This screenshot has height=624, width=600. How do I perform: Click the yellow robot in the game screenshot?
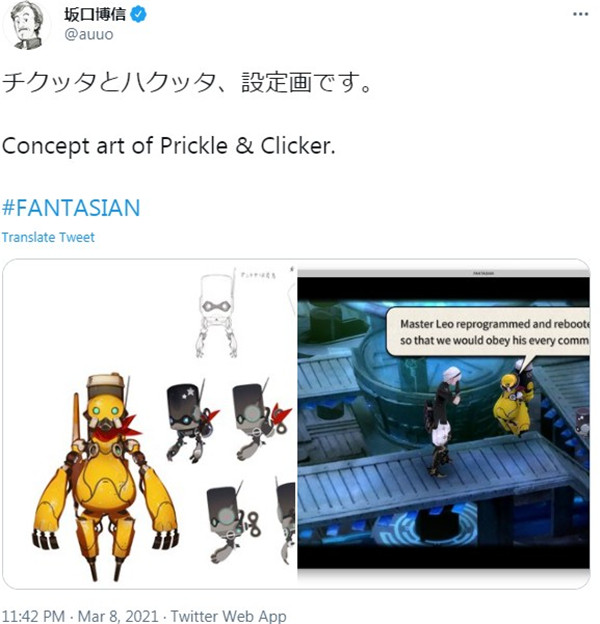point(512,404)
